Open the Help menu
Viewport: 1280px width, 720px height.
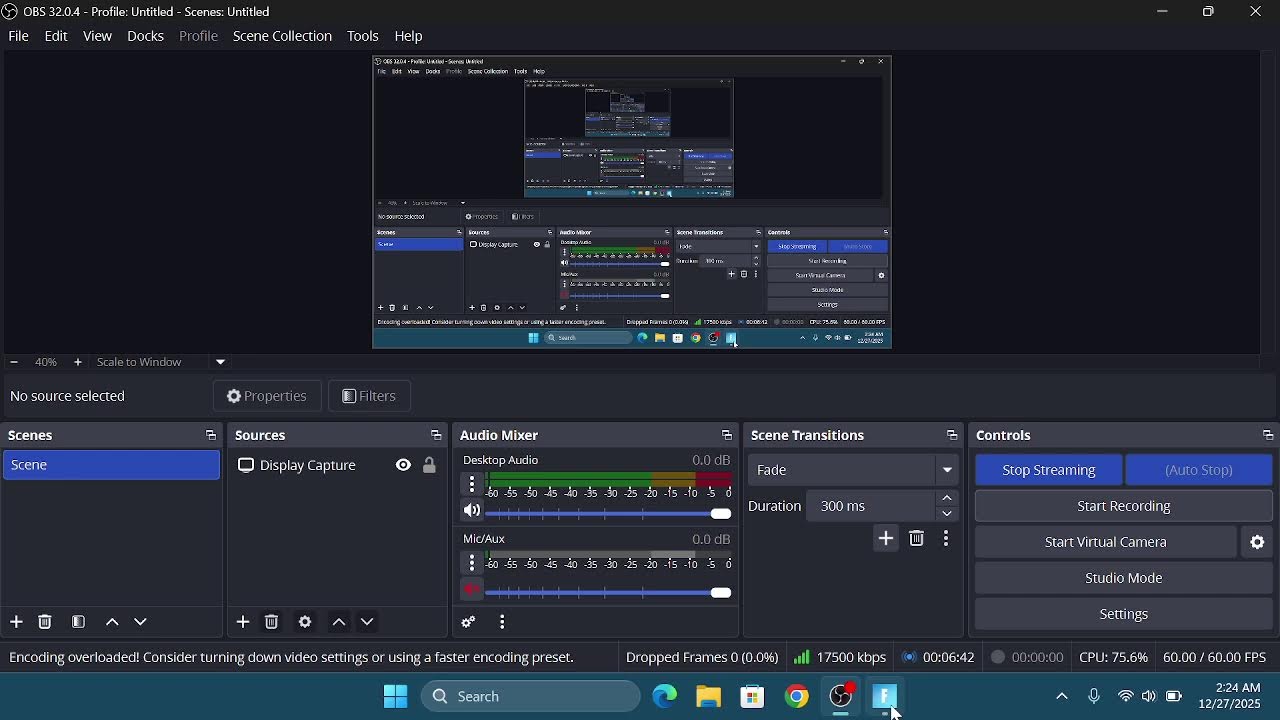tap(409, 36)
